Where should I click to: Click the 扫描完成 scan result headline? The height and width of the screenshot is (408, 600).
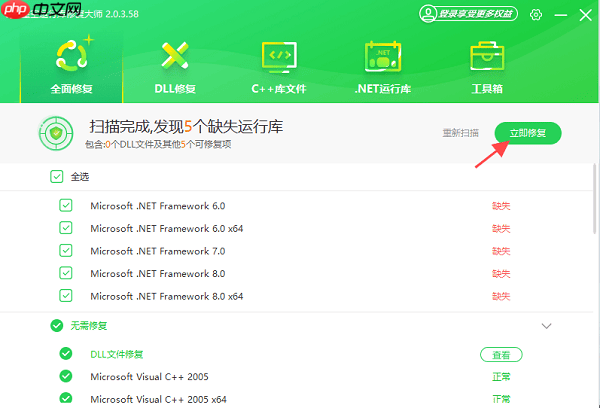(186, 127)
